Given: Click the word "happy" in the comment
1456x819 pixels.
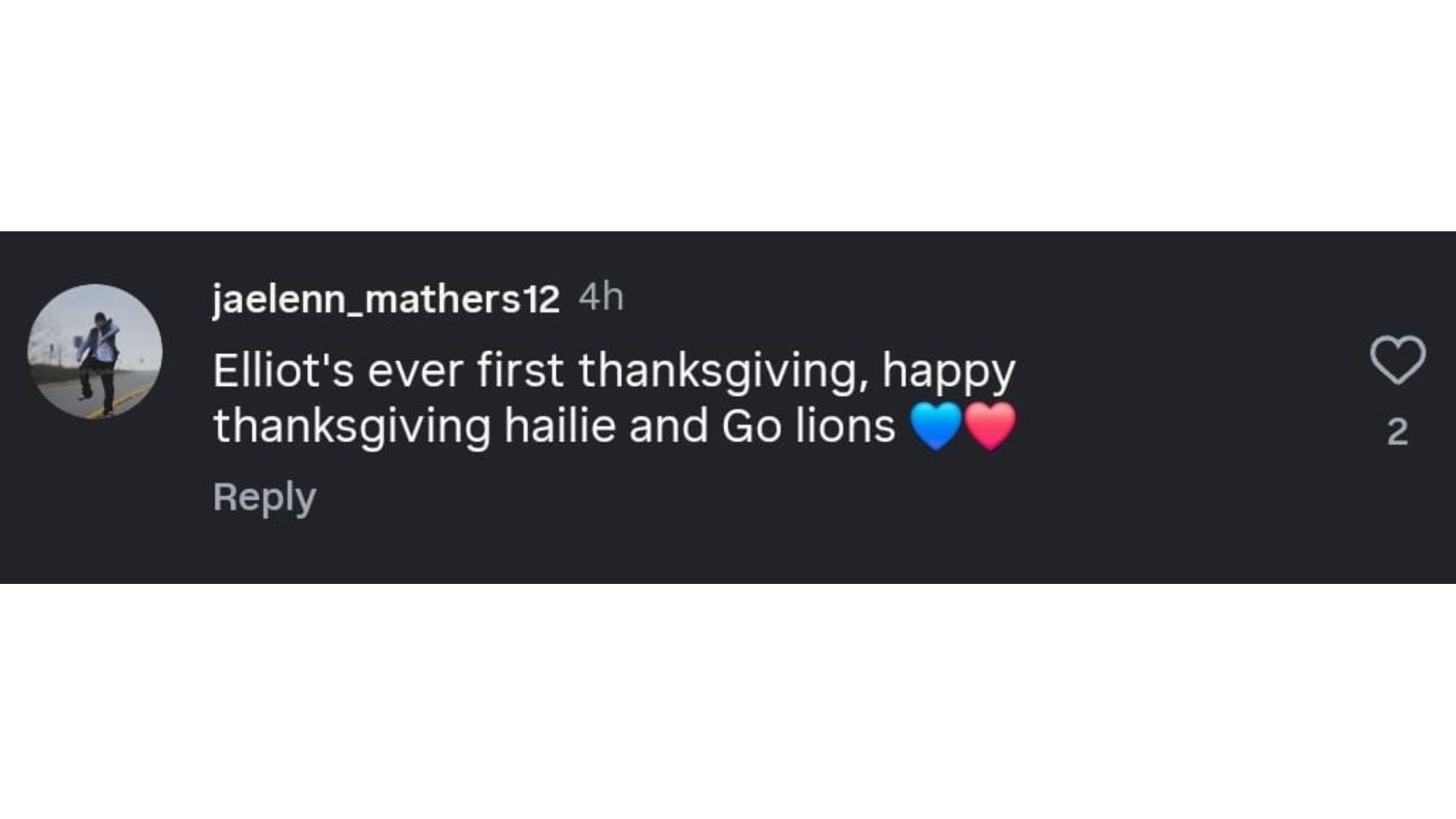Looking at the screenshot, I should tap(948, 372).
